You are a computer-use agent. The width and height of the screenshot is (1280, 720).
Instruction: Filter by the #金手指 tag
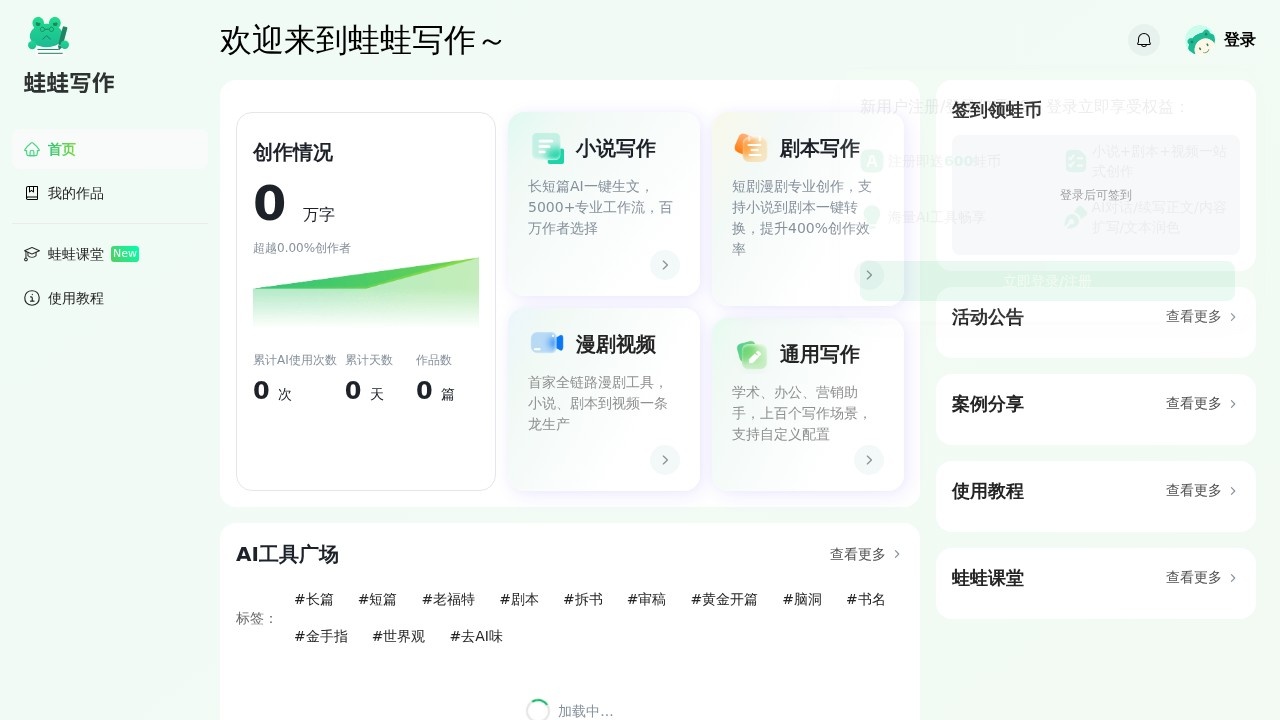[321, 636]
